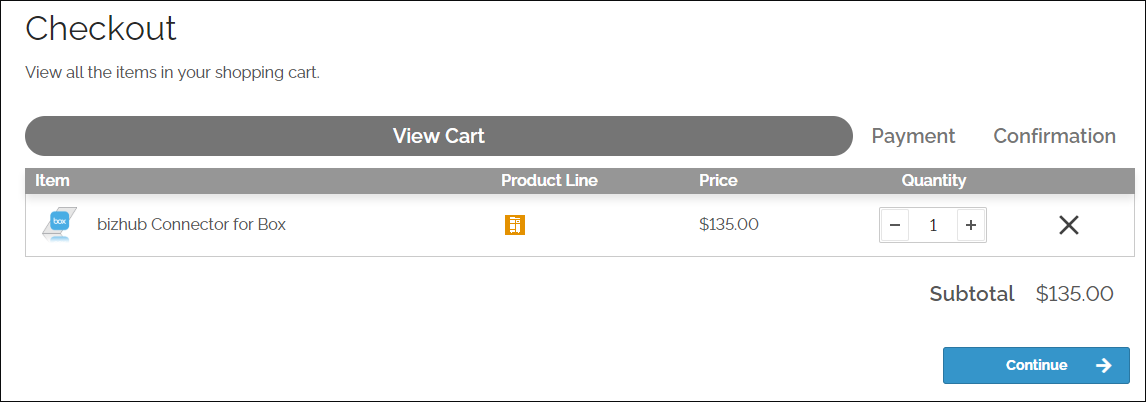Click the arrow icon on Continue button

[1104, 365]
